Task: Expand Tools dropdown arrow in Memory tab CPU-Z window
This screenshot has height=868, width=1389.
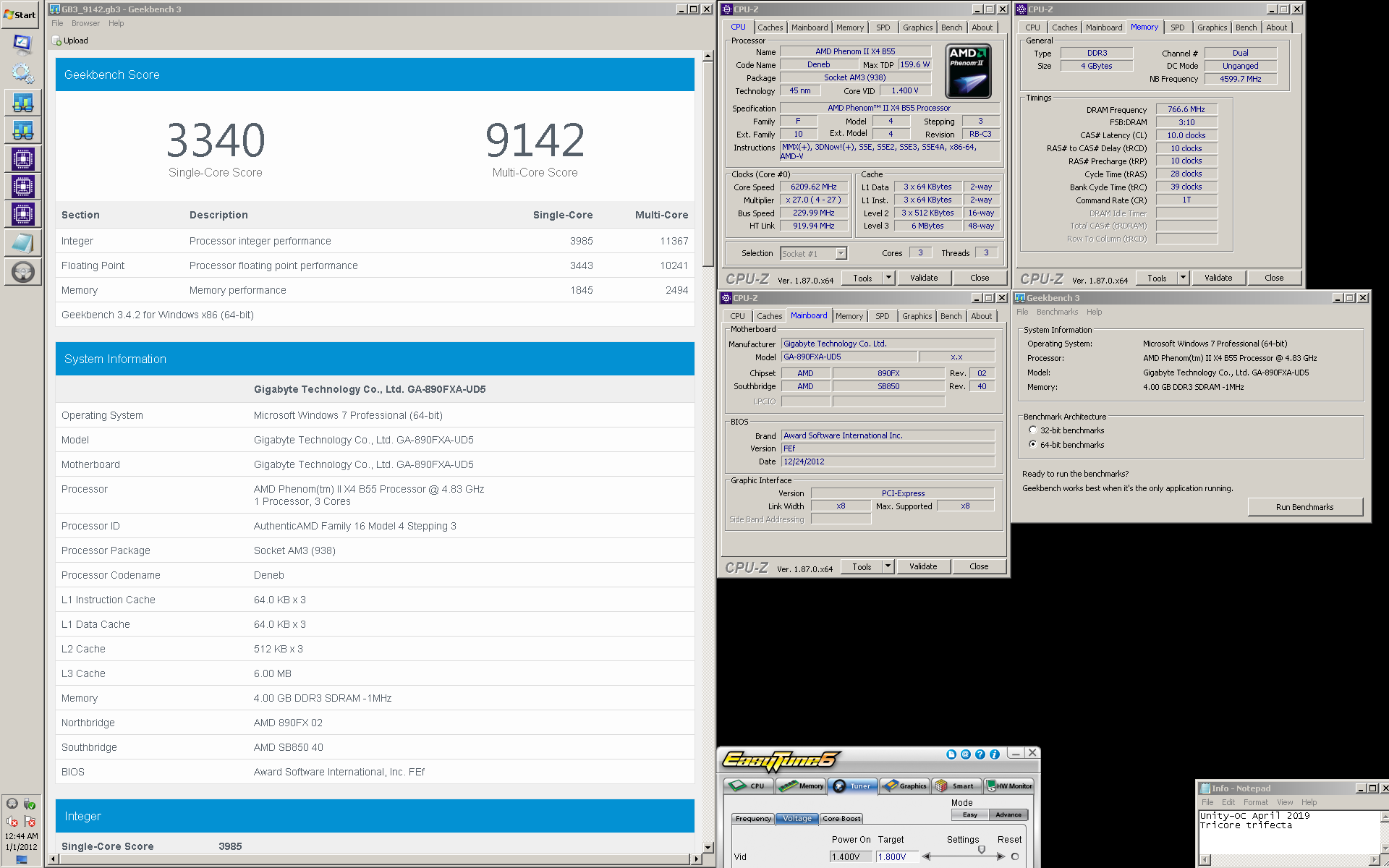Action: click(1184, 278)
